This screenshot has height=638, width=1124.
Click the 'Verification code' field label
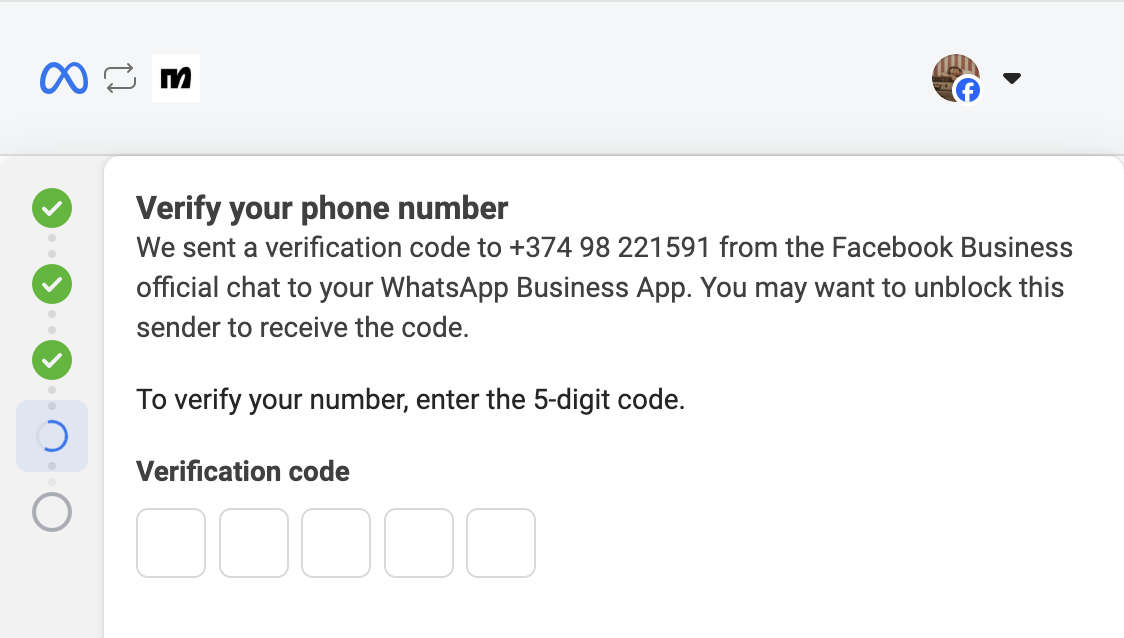243,471
